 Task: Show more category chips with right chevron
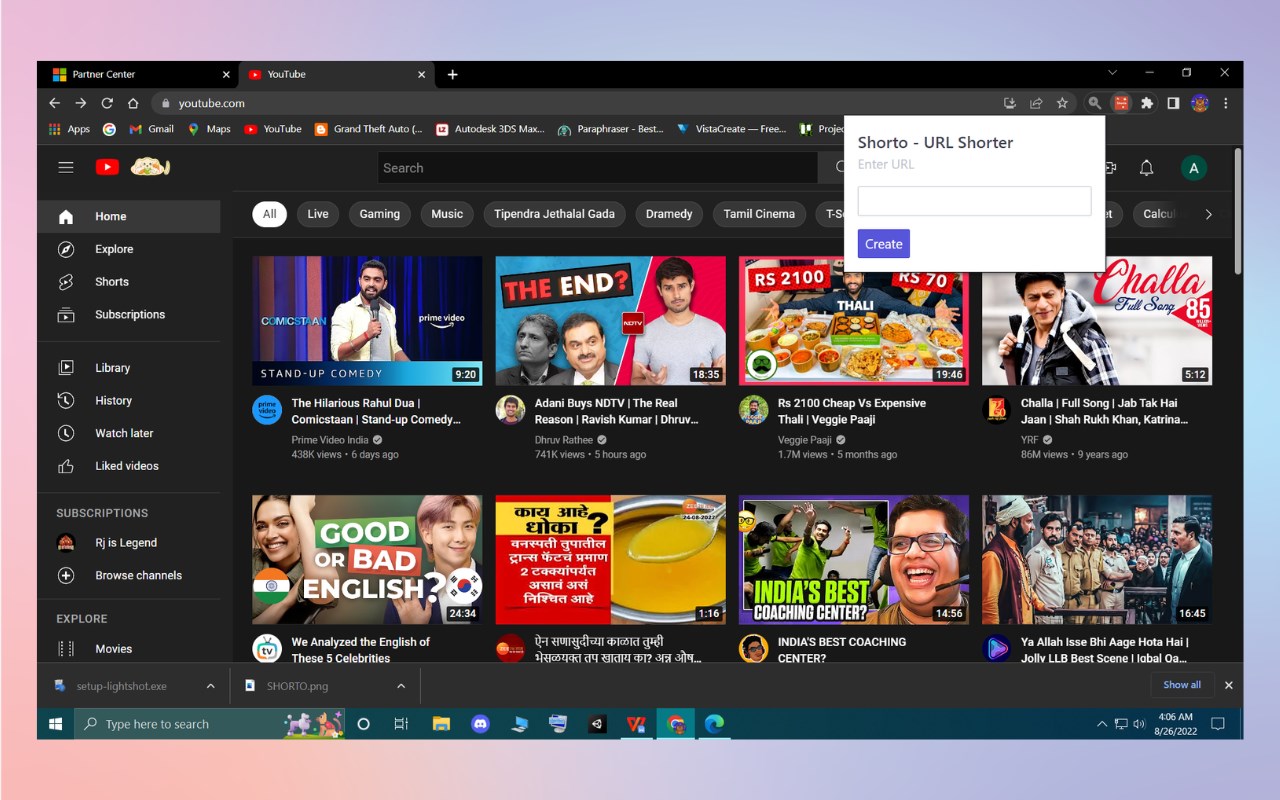(1208, 214)
